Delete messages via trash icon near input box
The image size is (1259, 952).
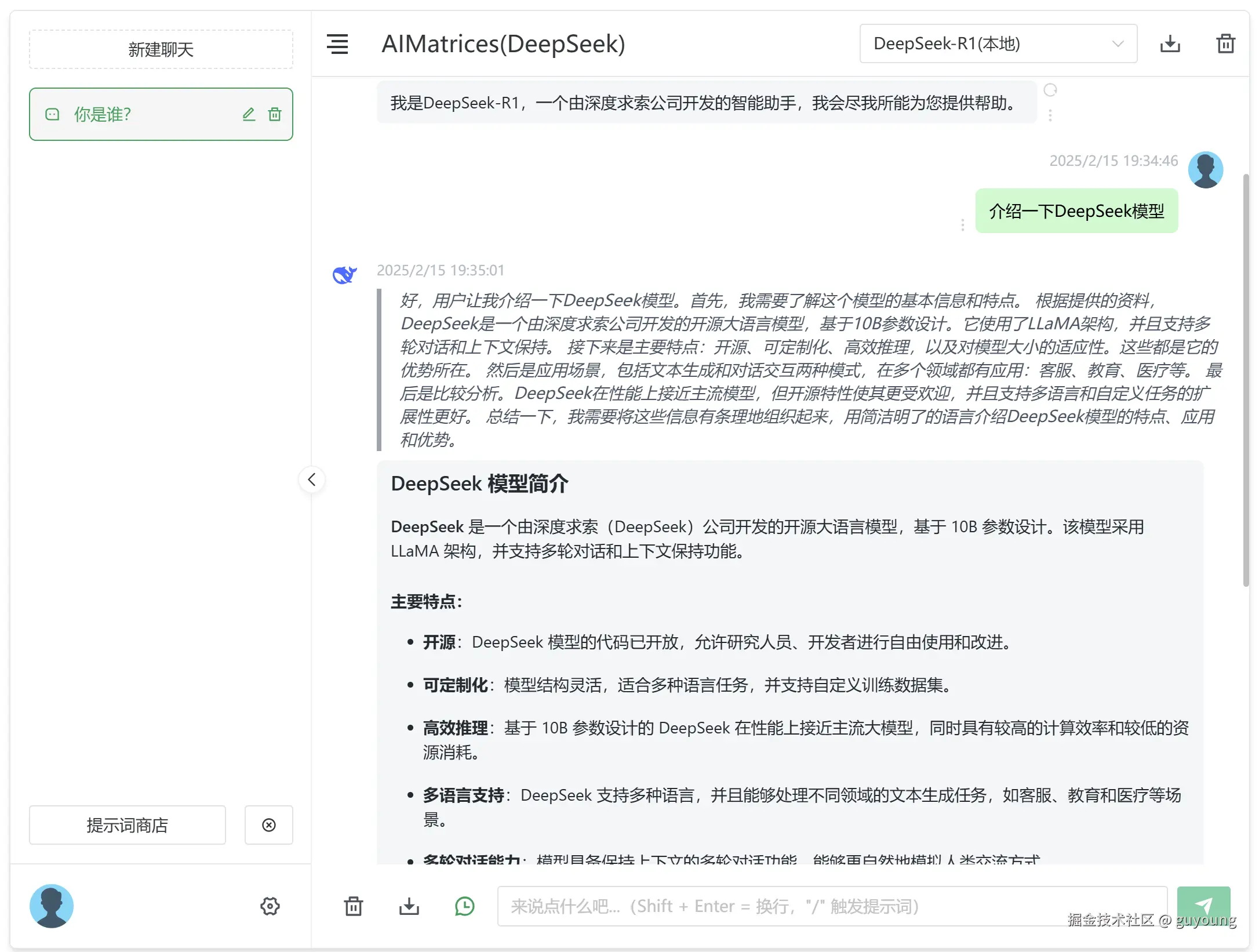click(353, 906)
